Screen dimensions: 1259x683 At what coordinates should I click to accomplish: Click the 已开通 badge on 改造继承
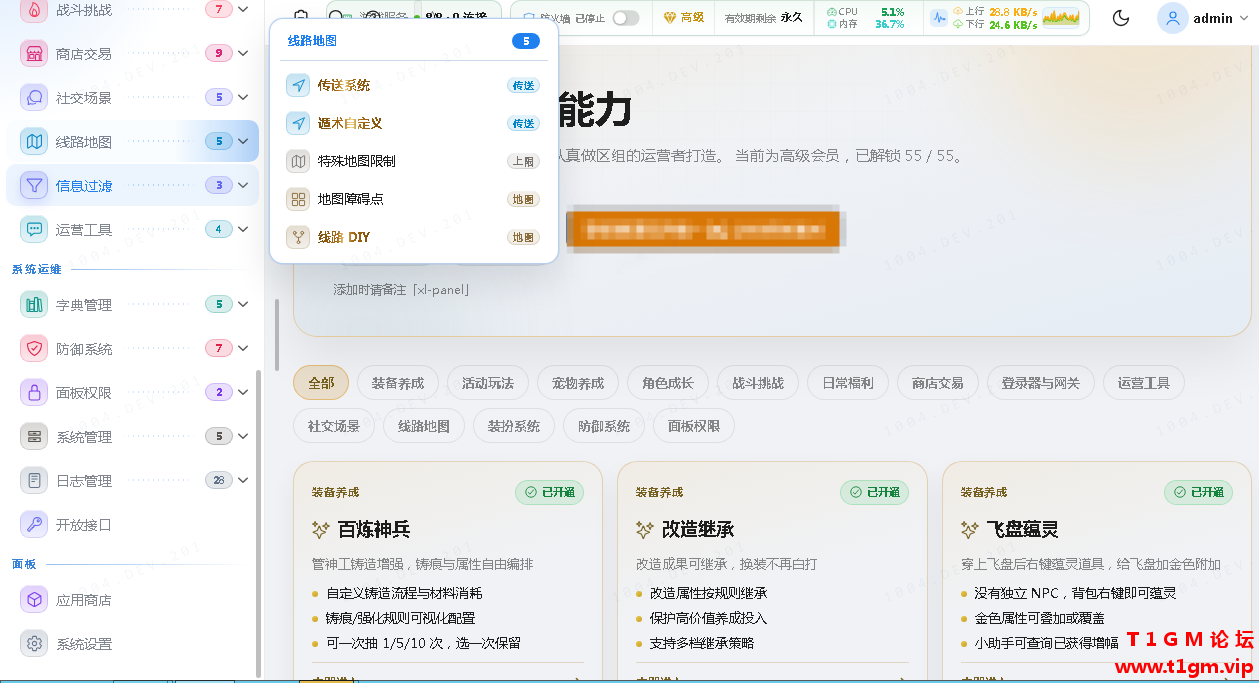pyautogui.click(x=874, y=492)
